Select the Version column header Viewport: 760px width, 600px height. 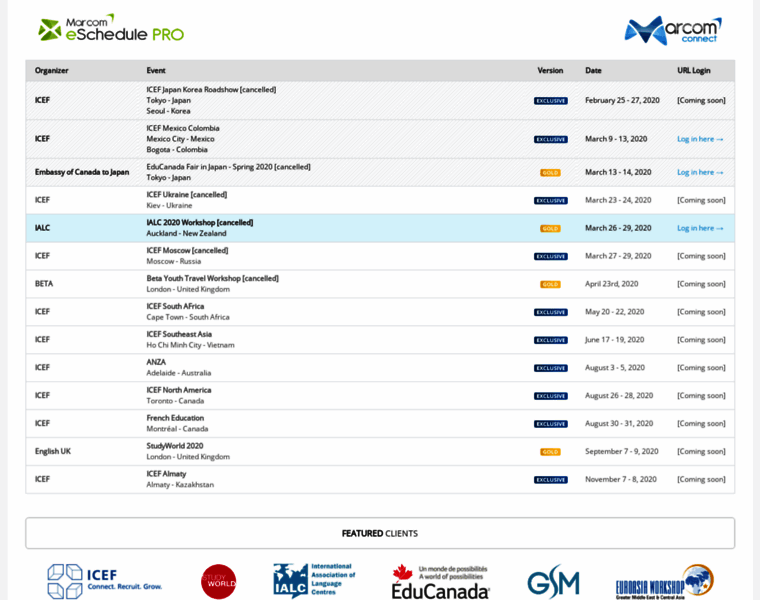pyautogui.click(x=550, y=71)
